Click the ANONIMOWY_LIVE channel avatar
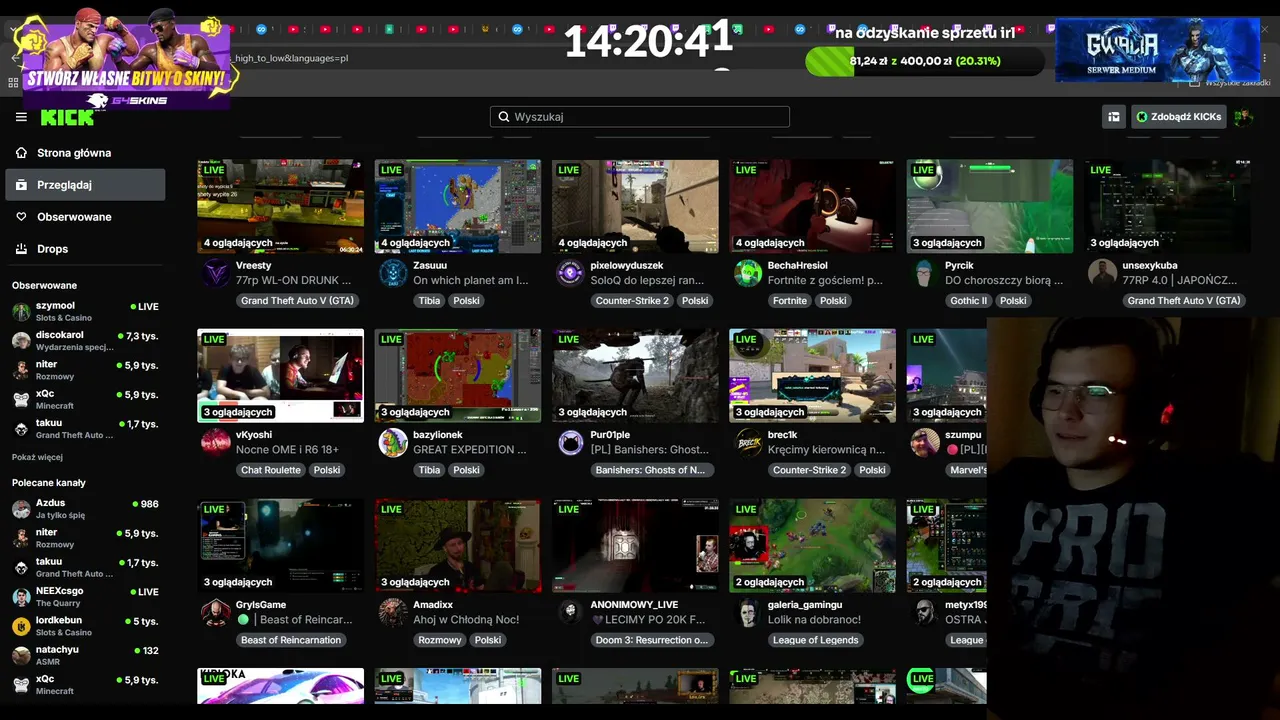Screen dimensions: 1280x720 (571, 612)
